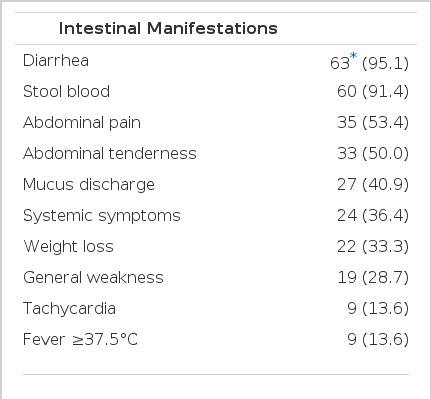Click the Fever ≥37.5°C label
This screenshot has width=431, height=399.
click(x=80, y=339)
